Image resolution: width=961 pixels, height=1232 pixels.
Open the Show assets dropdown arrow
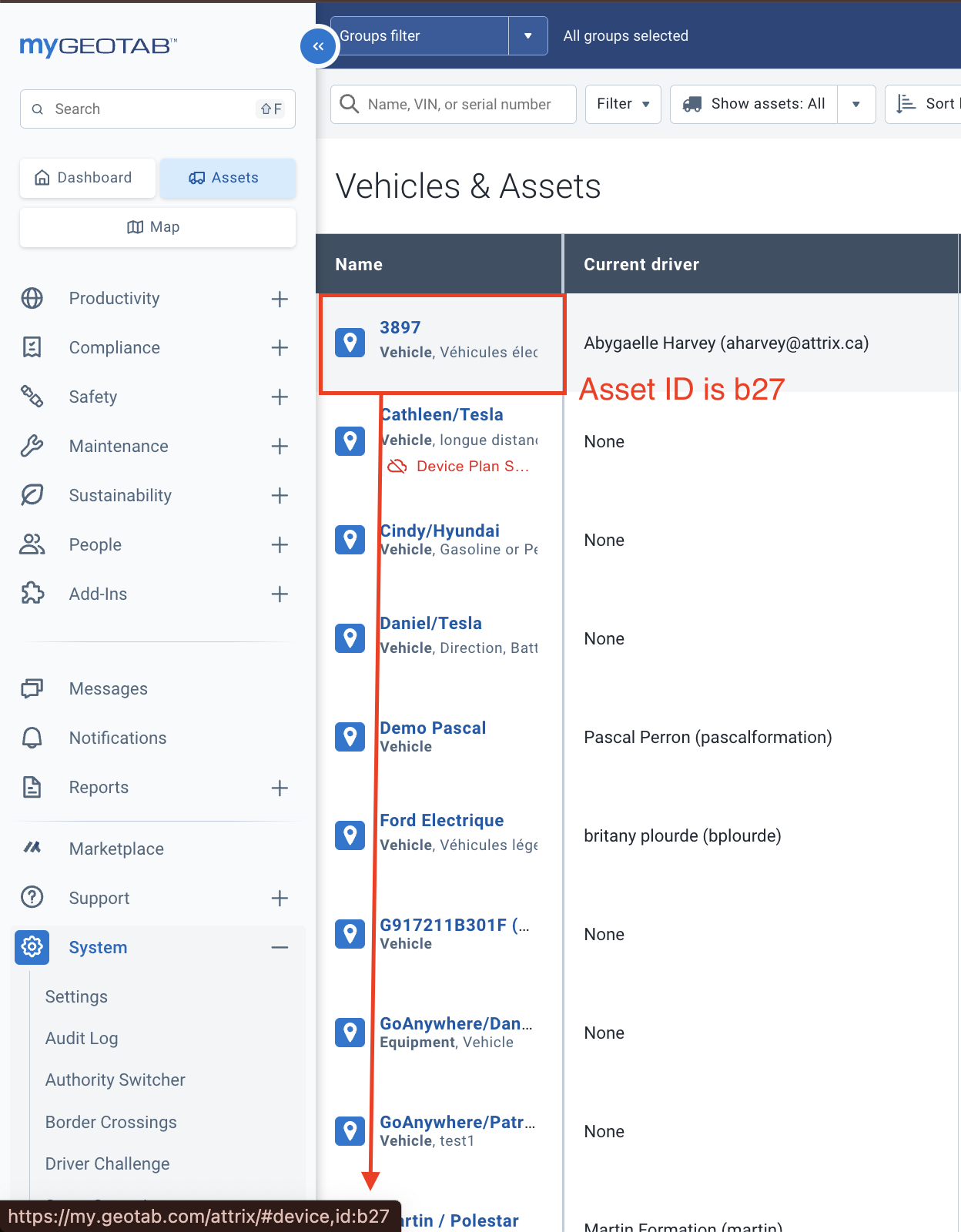coord(856,104)
